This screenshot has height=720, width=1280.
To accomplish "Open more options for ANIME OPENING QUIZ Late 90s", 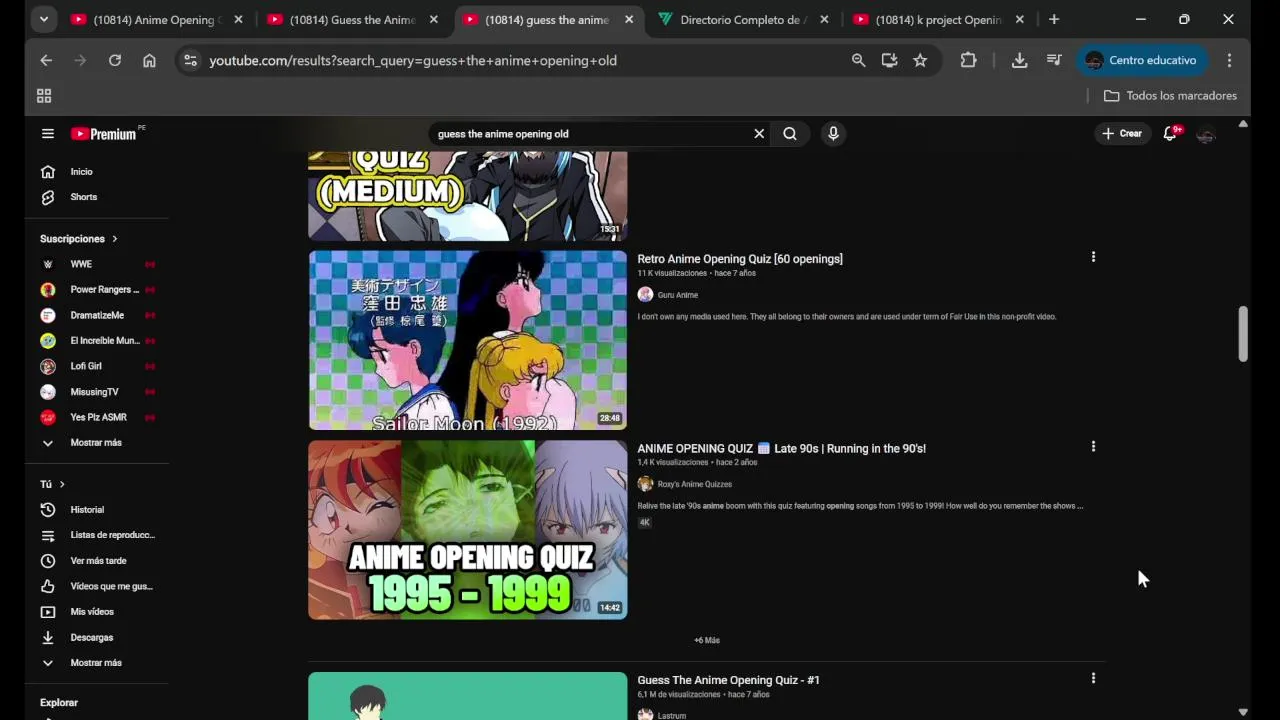I will 1093,447.
